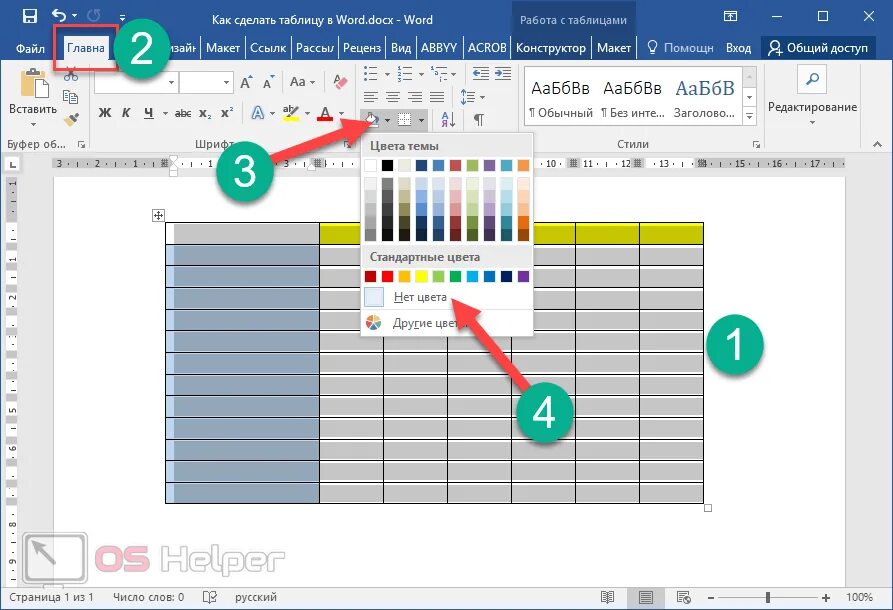The image size is (893, 610).
Task: Toggle italic with the К button
Action: 126,113
